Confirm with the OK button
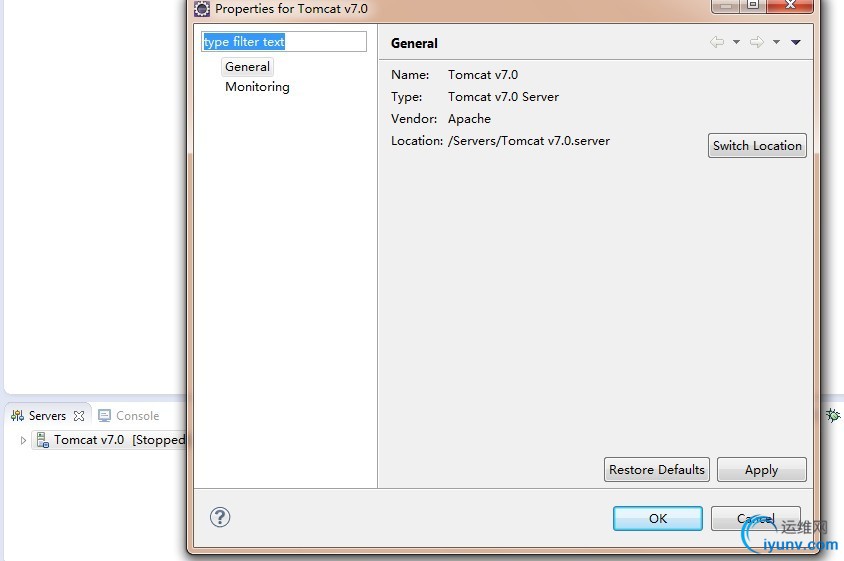The image size is (844, 561). pyautogui.click(x=658, y=518)
